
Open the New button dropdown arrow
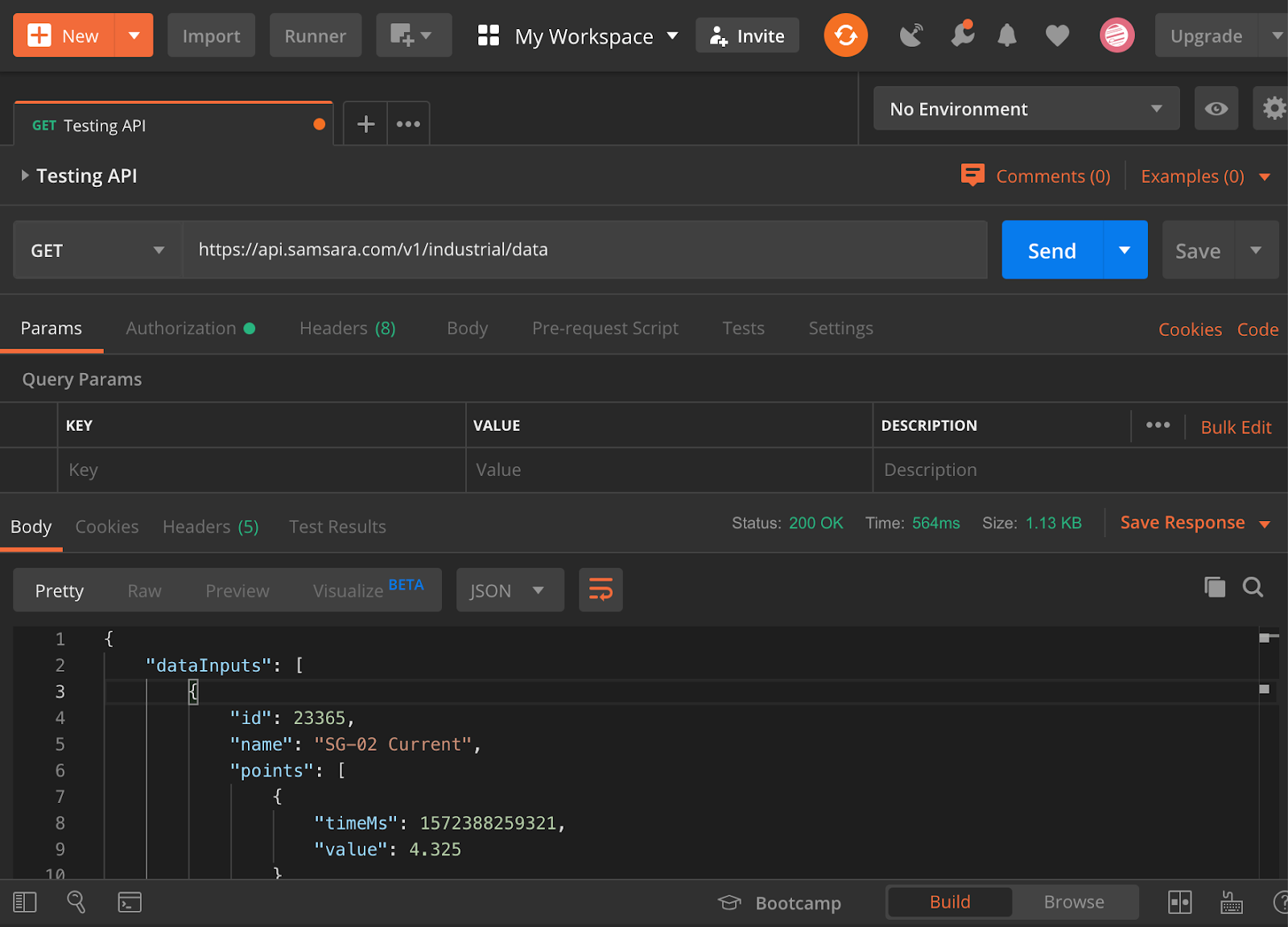pos(134,35)
